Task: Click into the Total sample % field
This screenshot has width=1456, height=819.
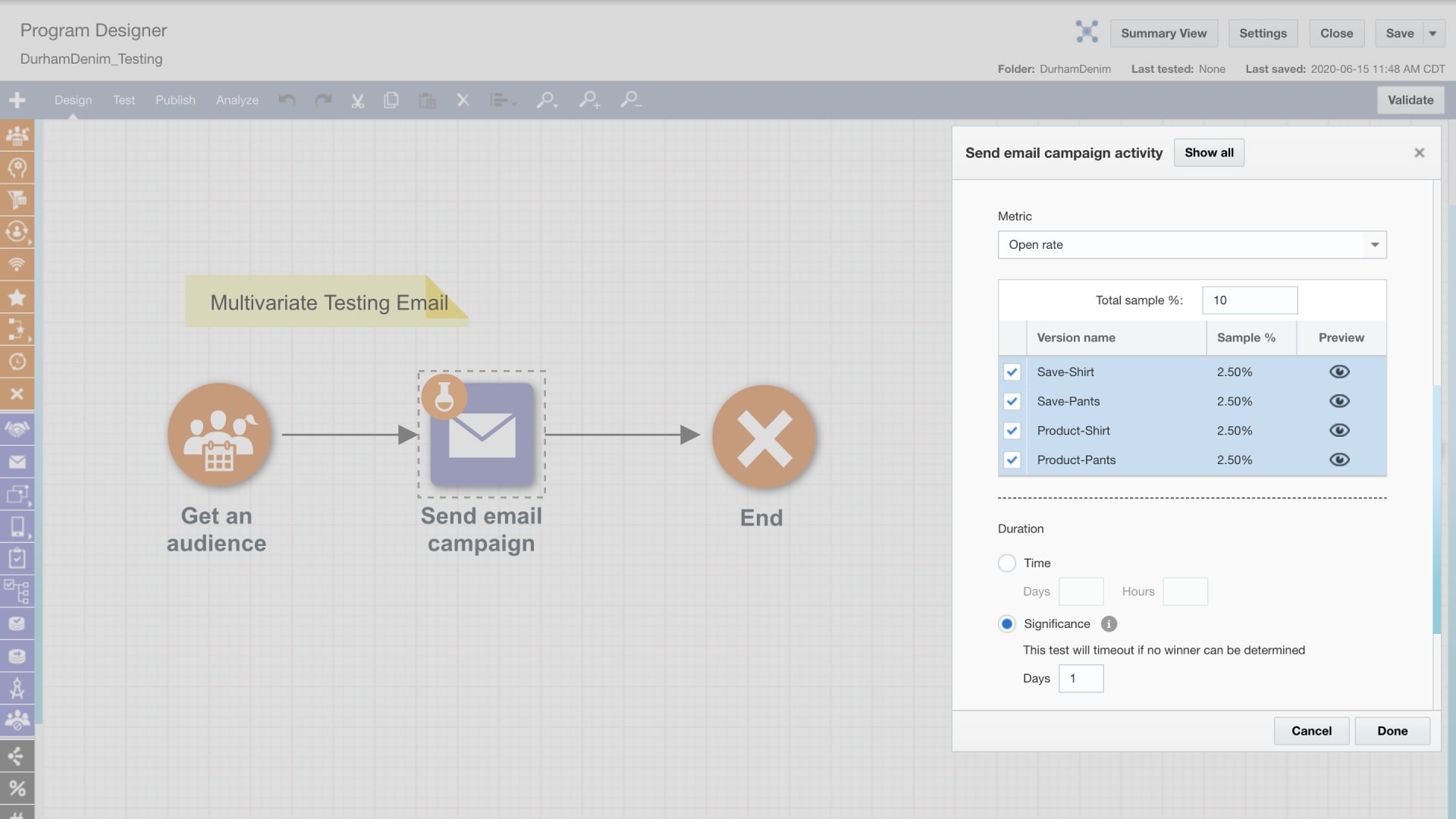Action: click(1249, 300)
